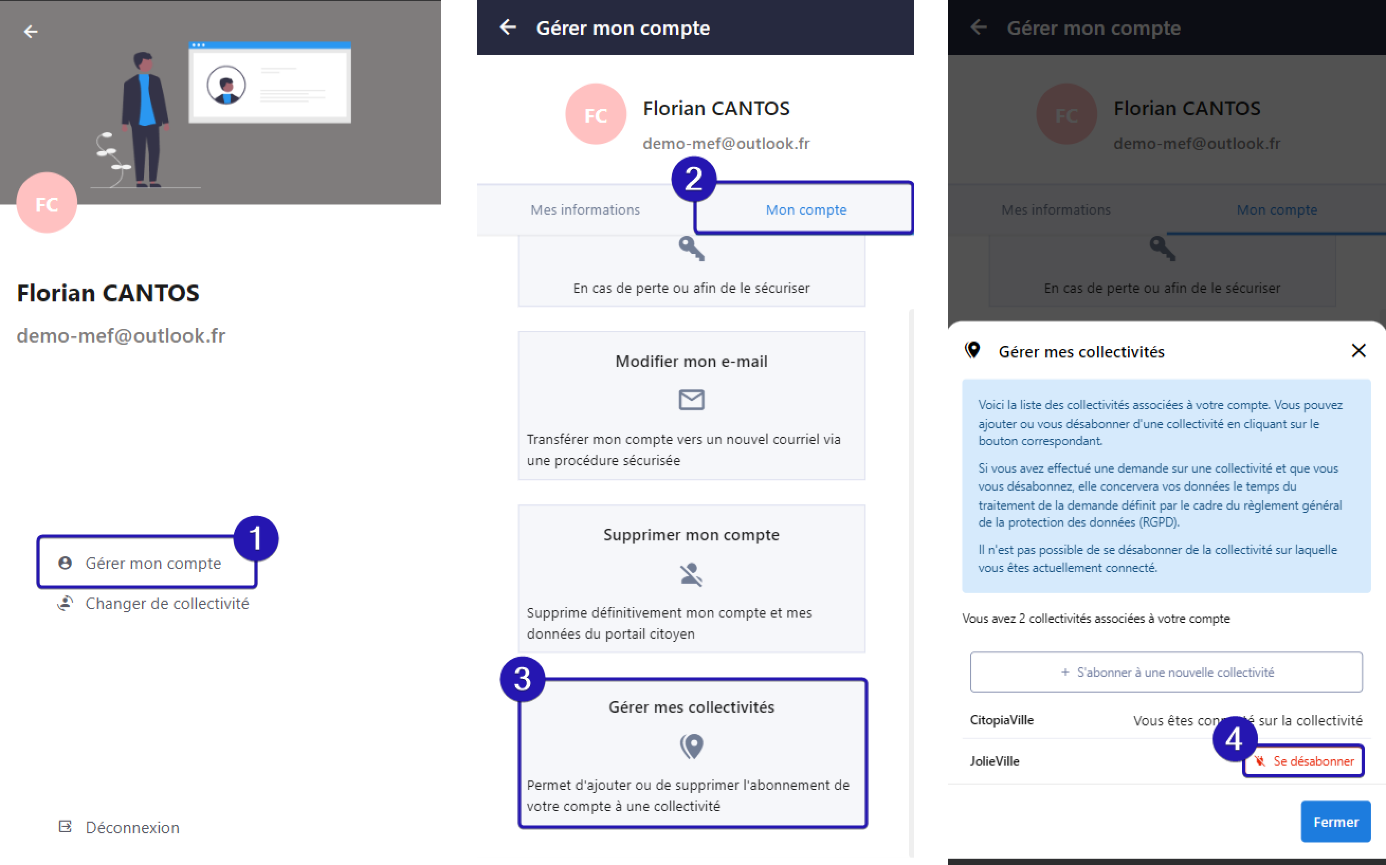Click the person-removal icon on 'Supprimer mon compte' card

pyautogui.click(x=691, y=574)
